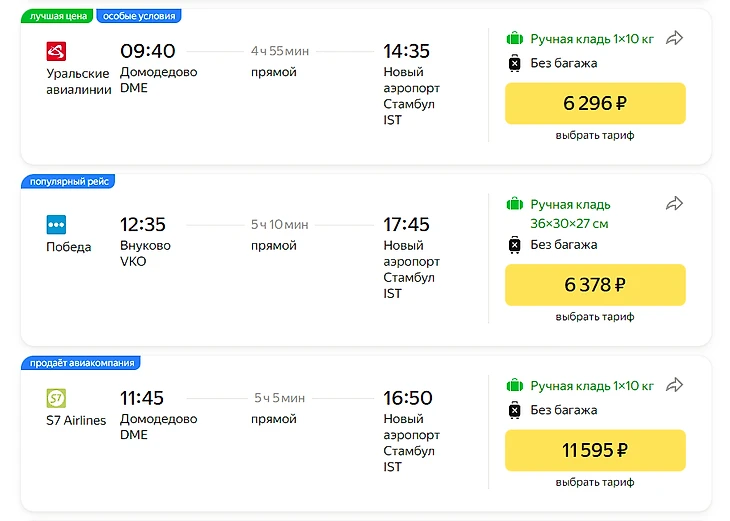Screen dimensions: 730x521
Task: Click the Ural Airlines red logo
Action: click(x=56, y=51)
